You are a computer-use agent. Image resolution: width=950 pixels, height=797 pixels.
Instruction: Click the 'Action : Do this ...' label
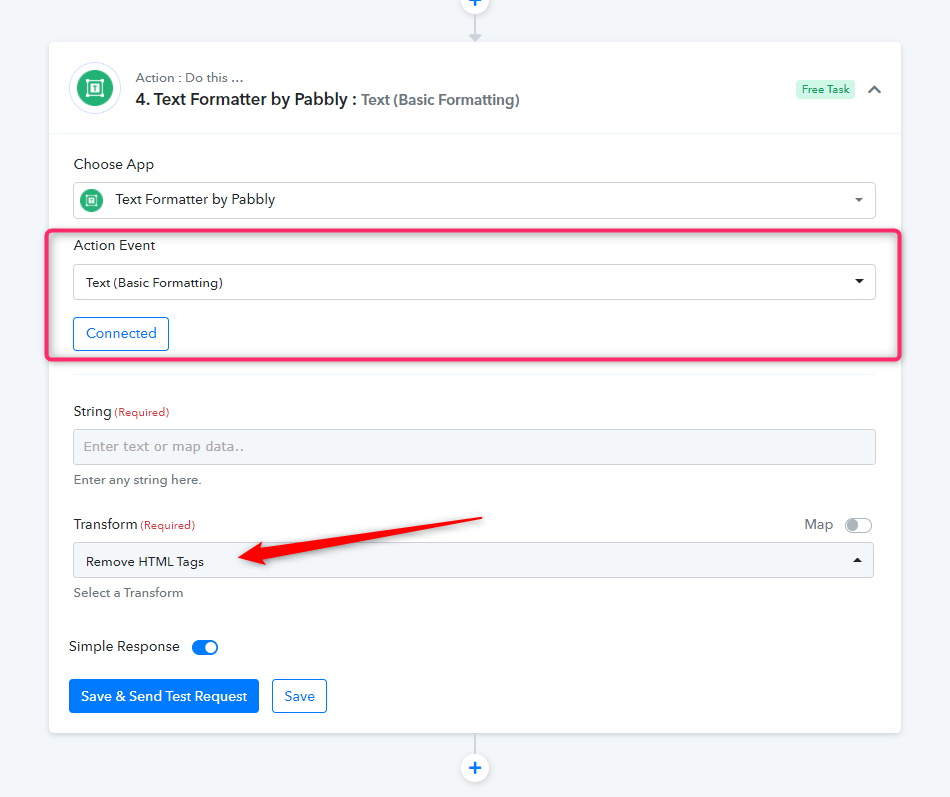point(189,78)
